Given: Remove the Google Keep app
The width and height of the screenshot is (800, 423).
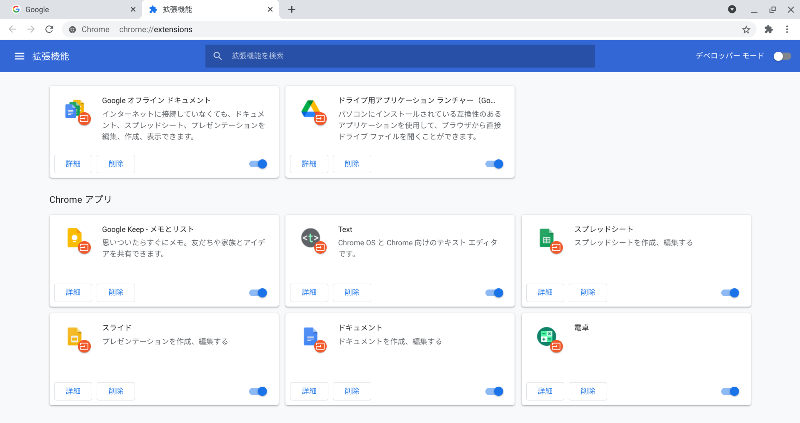Looking at the screenshot, I should [116, 292].
